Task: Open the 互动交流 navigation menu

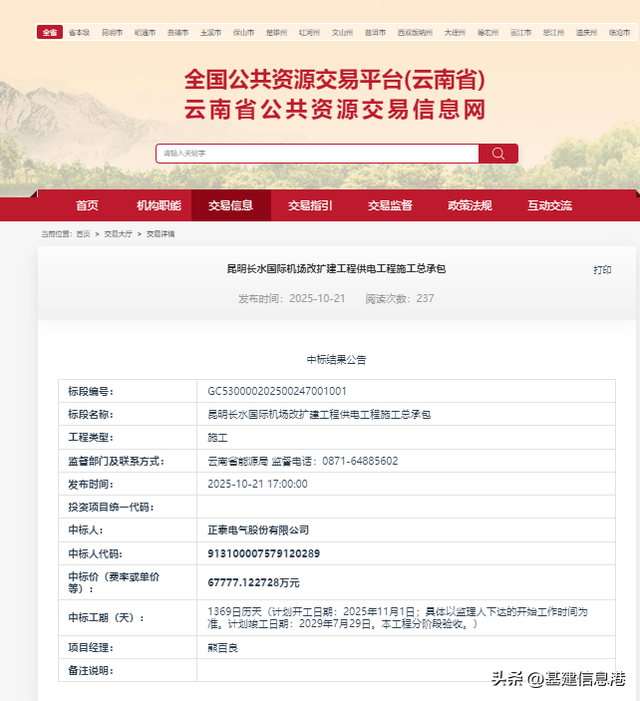Action: 550,205
